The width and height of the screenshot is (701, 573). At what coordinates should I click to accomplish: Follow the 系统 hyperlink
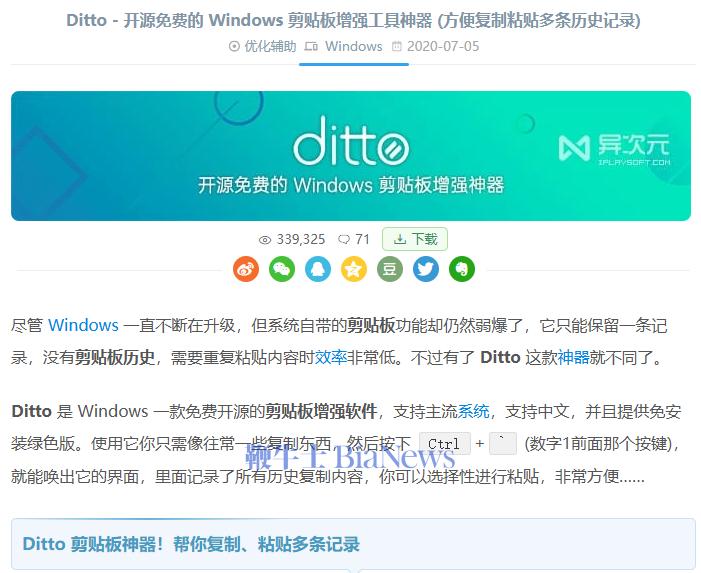[473, 411]
